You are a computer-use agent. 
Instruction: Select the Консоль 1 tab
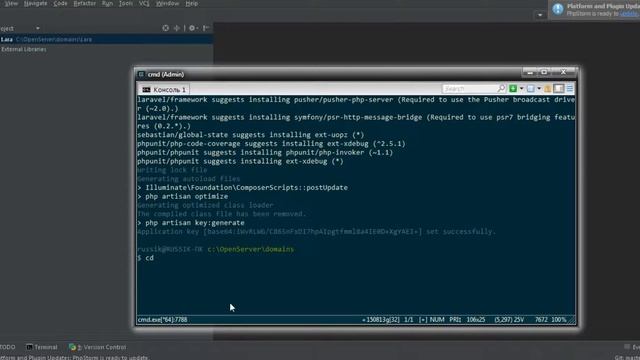coord(164,89)
